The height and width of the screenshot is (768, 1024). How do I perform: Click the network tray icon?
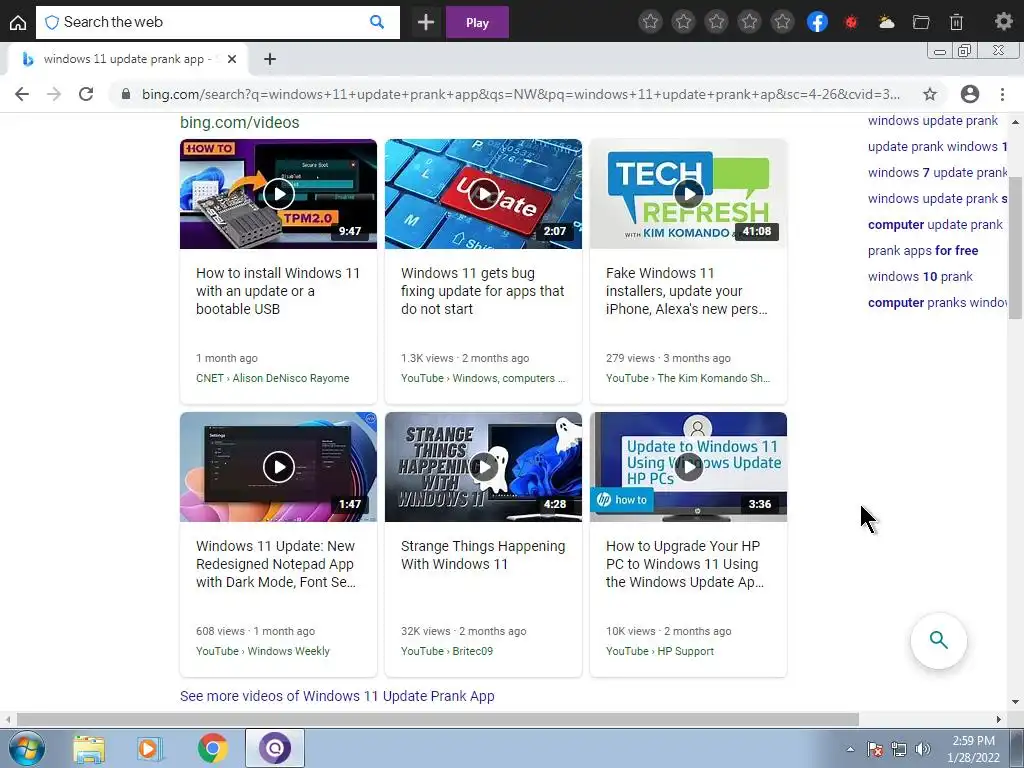point(899,749)
